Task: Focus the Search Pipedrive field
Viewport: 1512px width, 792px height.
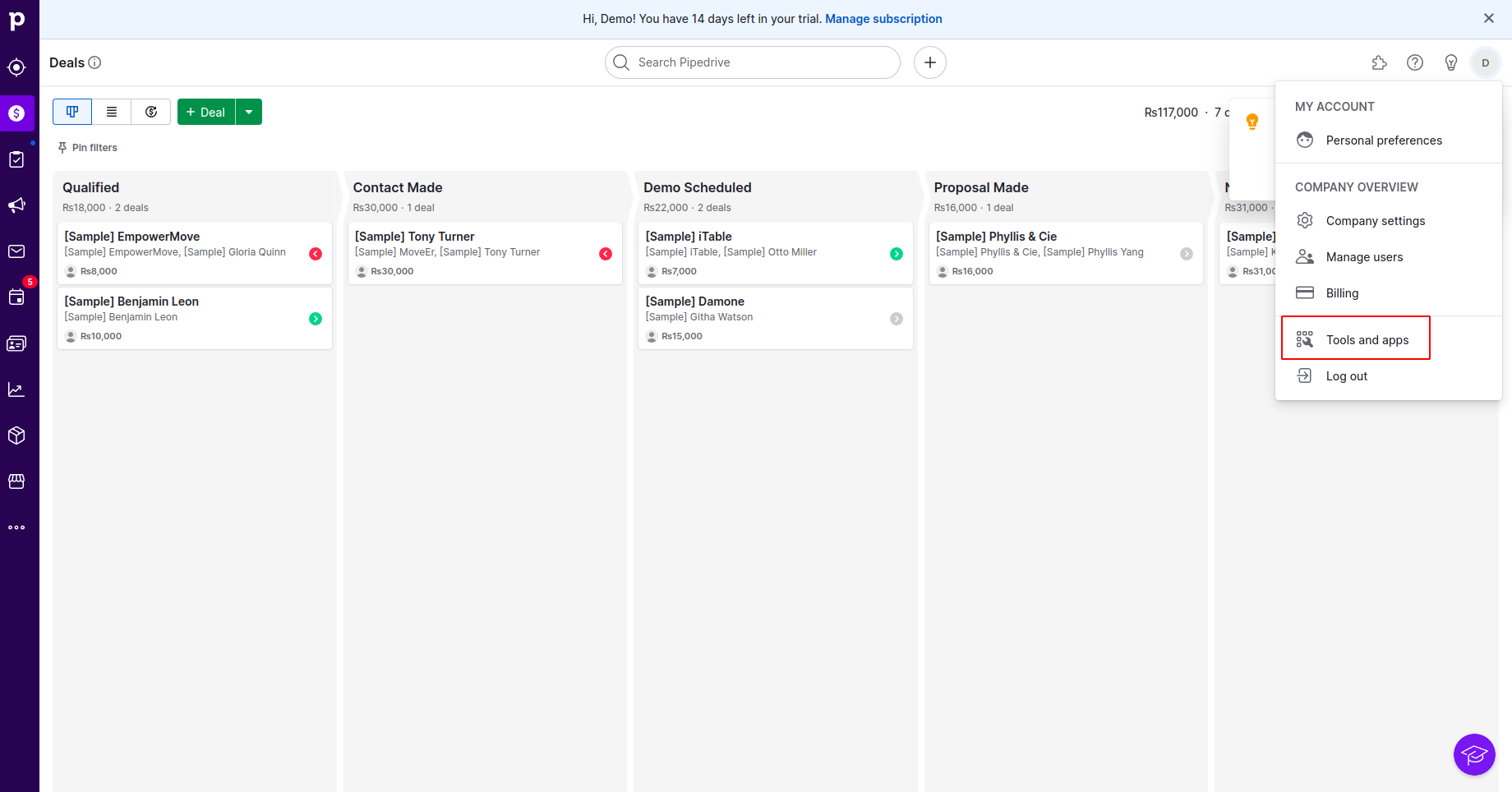Action: (763, 62)
